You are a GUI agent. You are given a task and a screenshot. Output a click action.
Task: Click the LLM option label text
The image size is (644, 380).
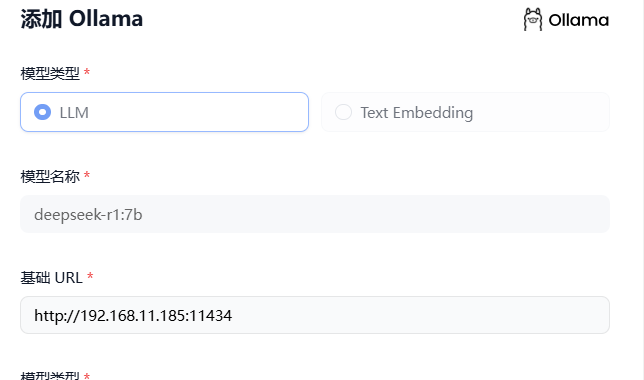coord(74,113)
